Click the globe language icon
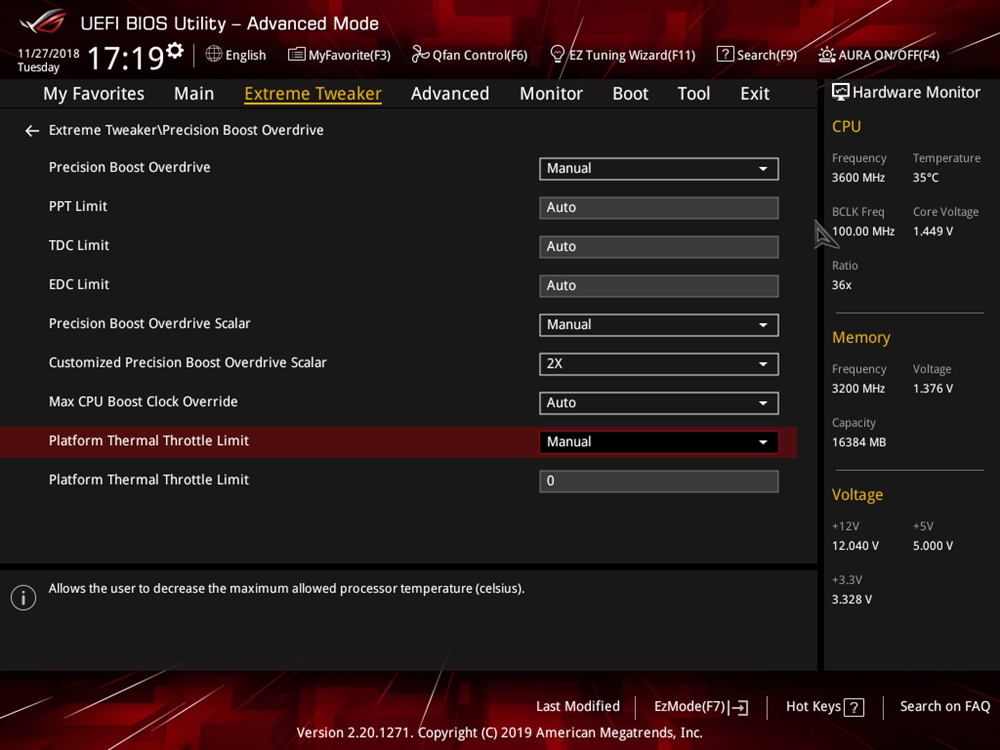This screenshot has width=1000, height=750. 214,54
